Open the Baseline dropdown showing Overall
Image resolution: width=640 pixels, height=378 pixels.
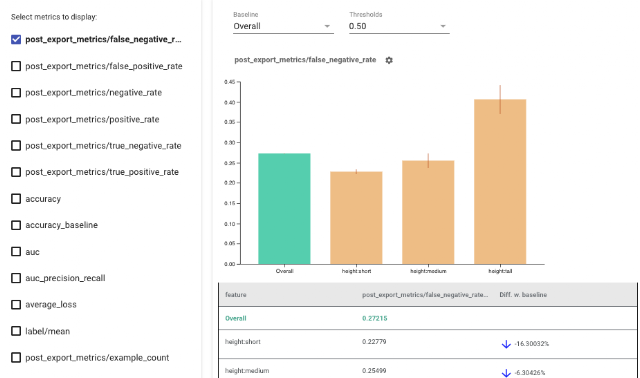(x=283, y=26)
